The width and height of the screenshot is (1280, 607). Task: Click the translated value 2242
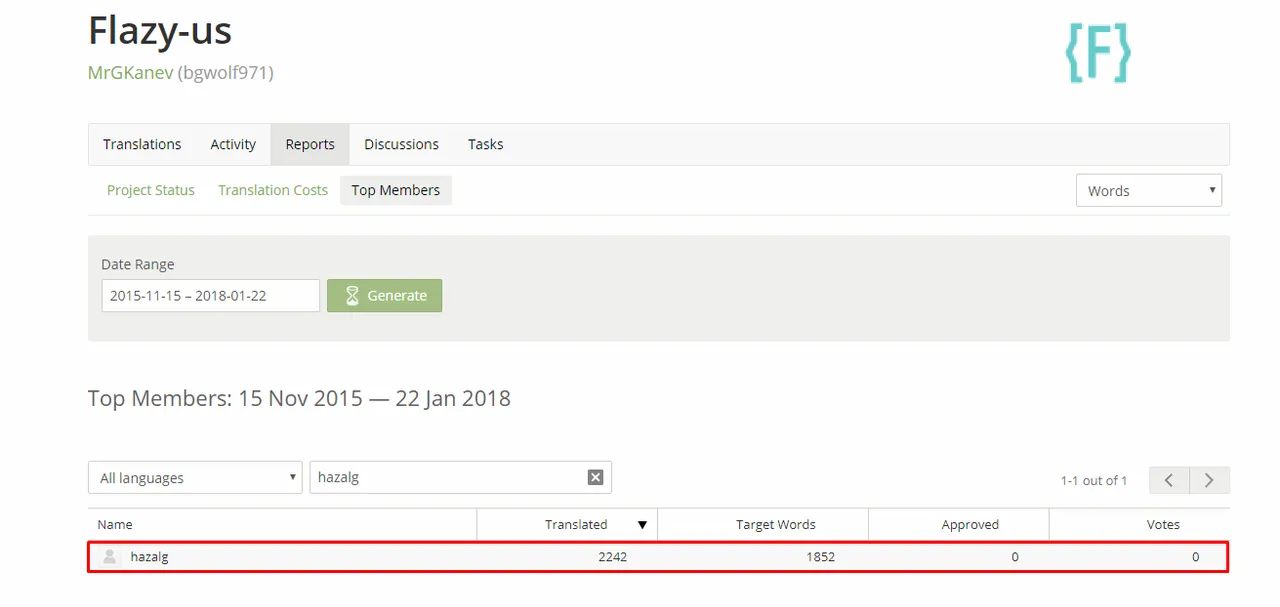(612, 556)
